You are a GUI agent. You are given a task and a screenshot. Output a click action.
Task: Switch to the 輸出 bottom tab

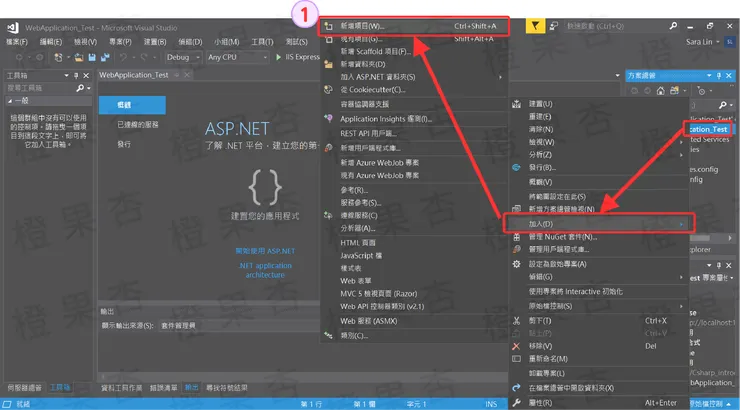191,388
